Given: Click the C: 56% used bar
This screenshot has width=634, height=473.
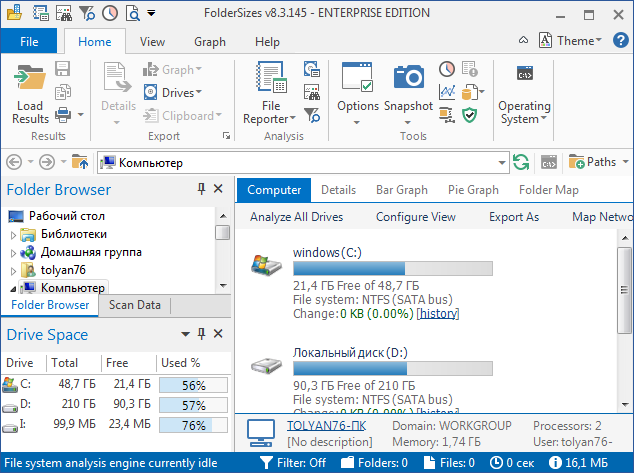Looking at the screenshot, I should coord(193,385).
